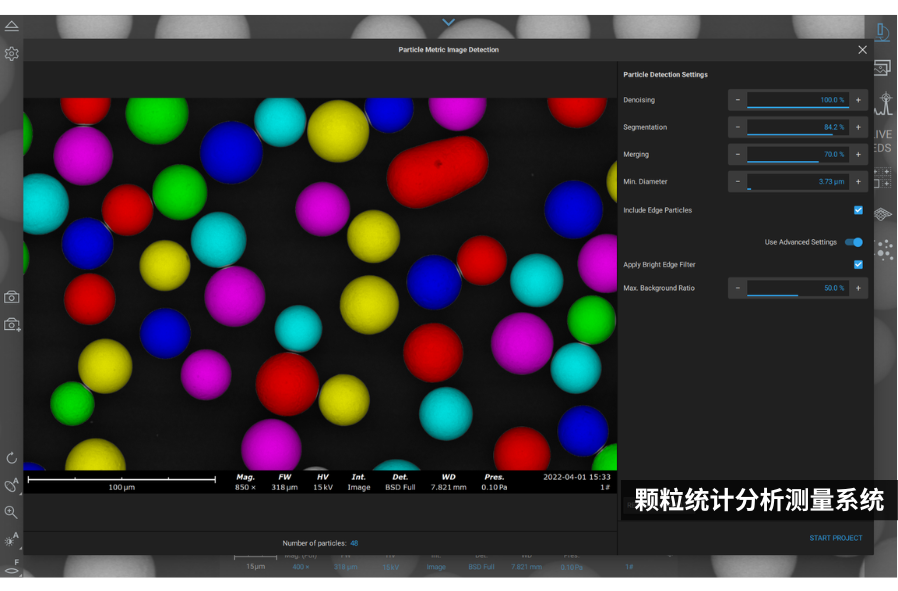Image resolution: width=898 pixels, height=591 pixels.
Task: Increase the Denoising value with plus
Action: point(858,100)
